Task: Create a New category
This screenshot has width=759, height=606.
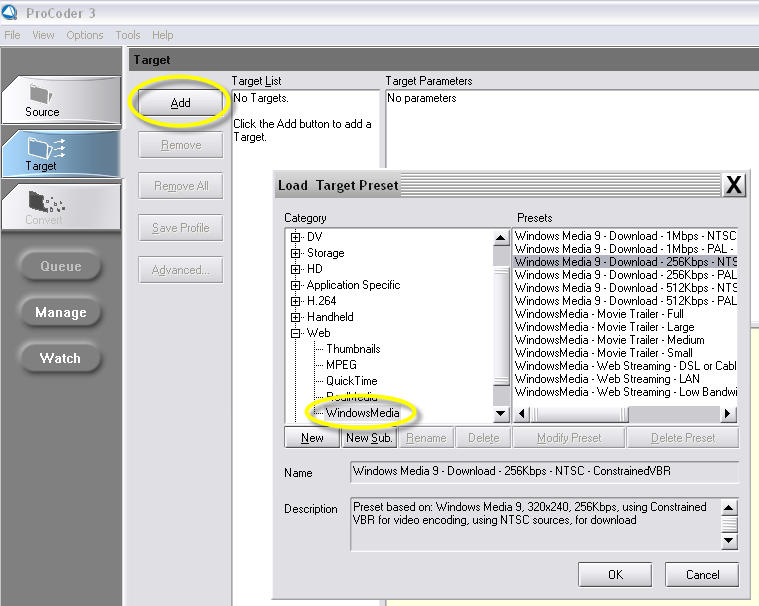Action: coord(312,438)
